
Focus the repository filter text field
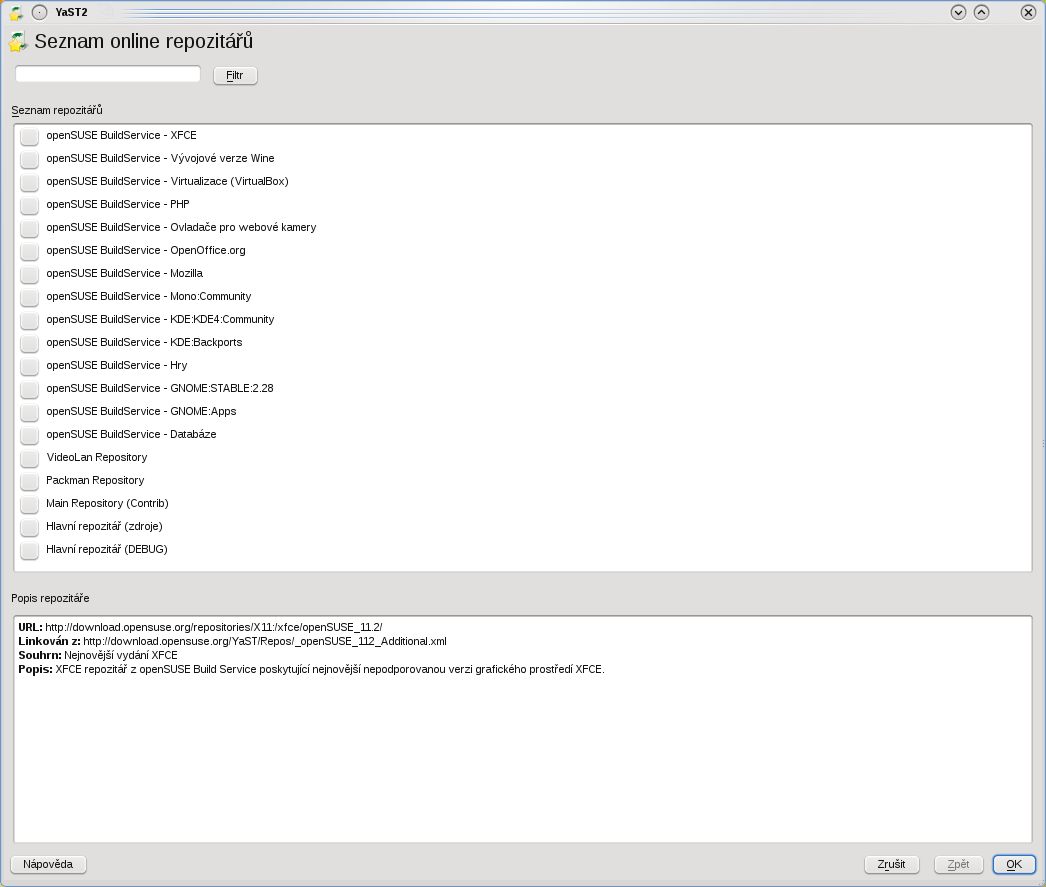pos(108,74)
